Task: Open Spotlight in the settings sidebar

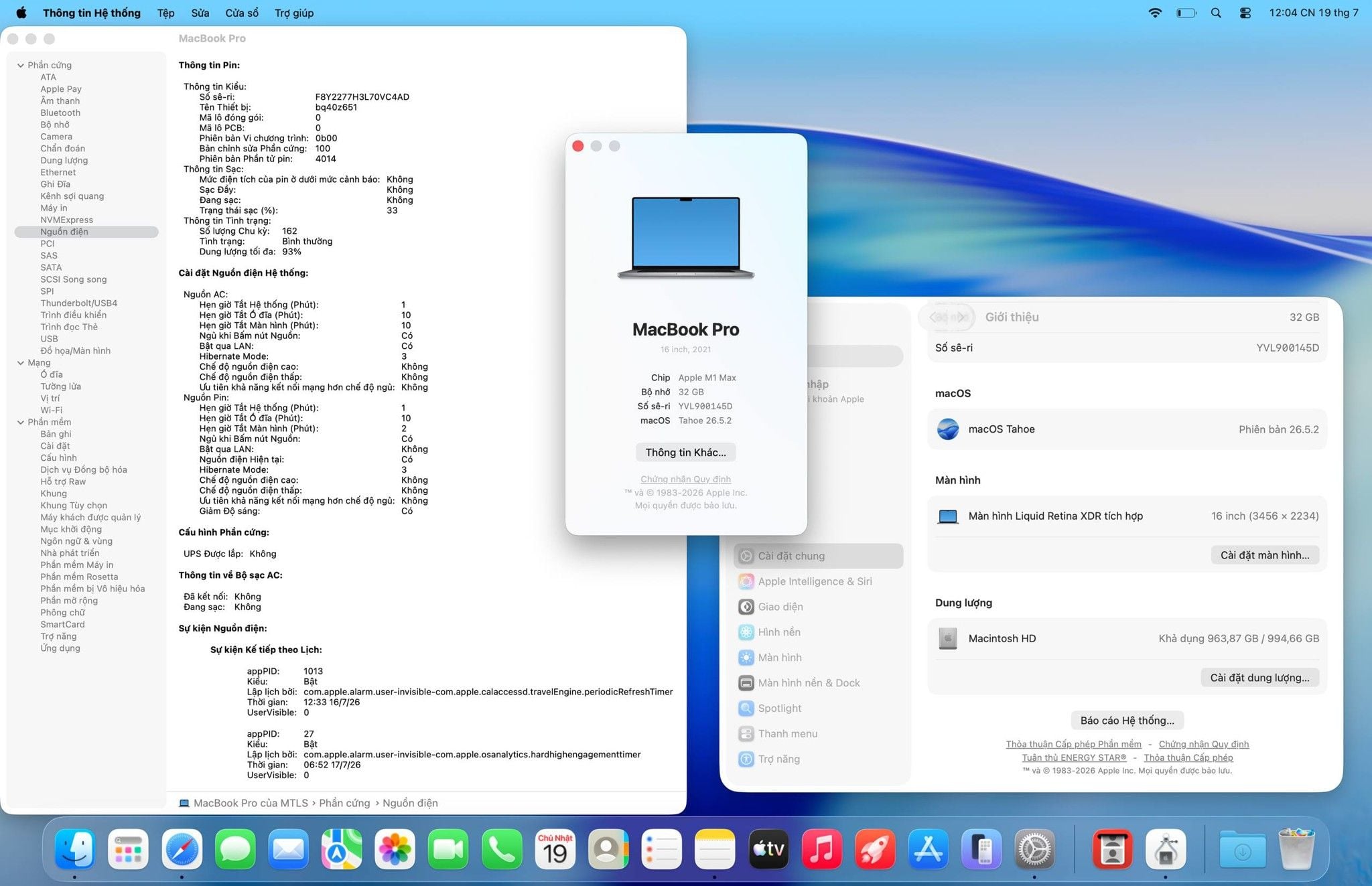Action: pyautogui.click(x=819, y=708)
